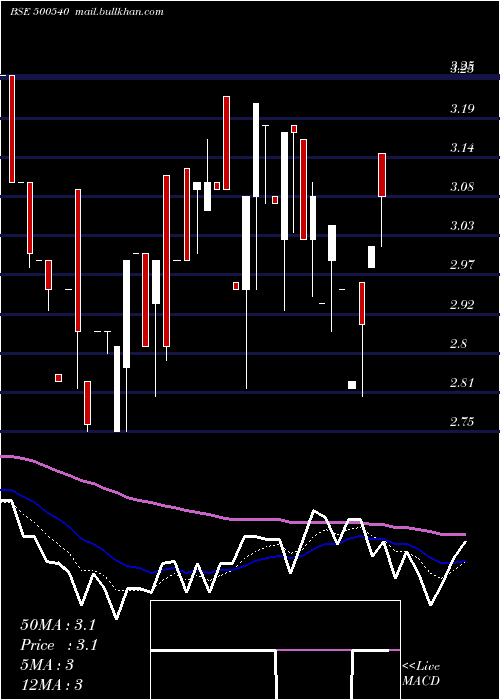The height and width of the screenshot is (700, 500).
Task: Click the small white candle near 2.81
Action: (x=352, y=385)
